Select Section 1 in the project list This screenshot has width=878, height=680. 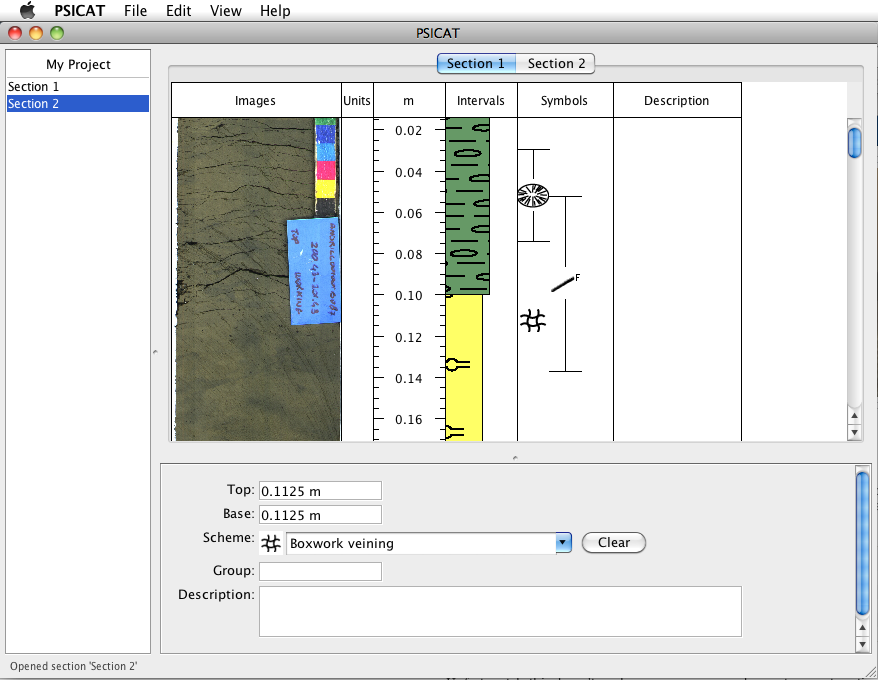[x=78, y=87]
